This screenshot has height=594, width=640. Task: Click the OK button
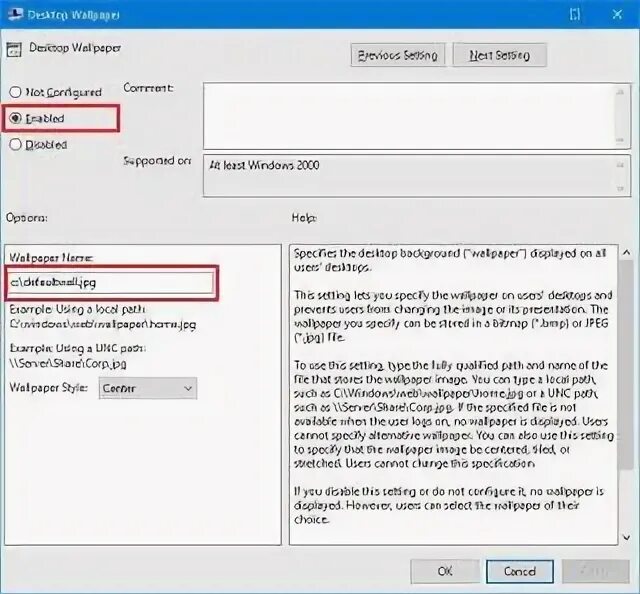click(x=444, y=571)
